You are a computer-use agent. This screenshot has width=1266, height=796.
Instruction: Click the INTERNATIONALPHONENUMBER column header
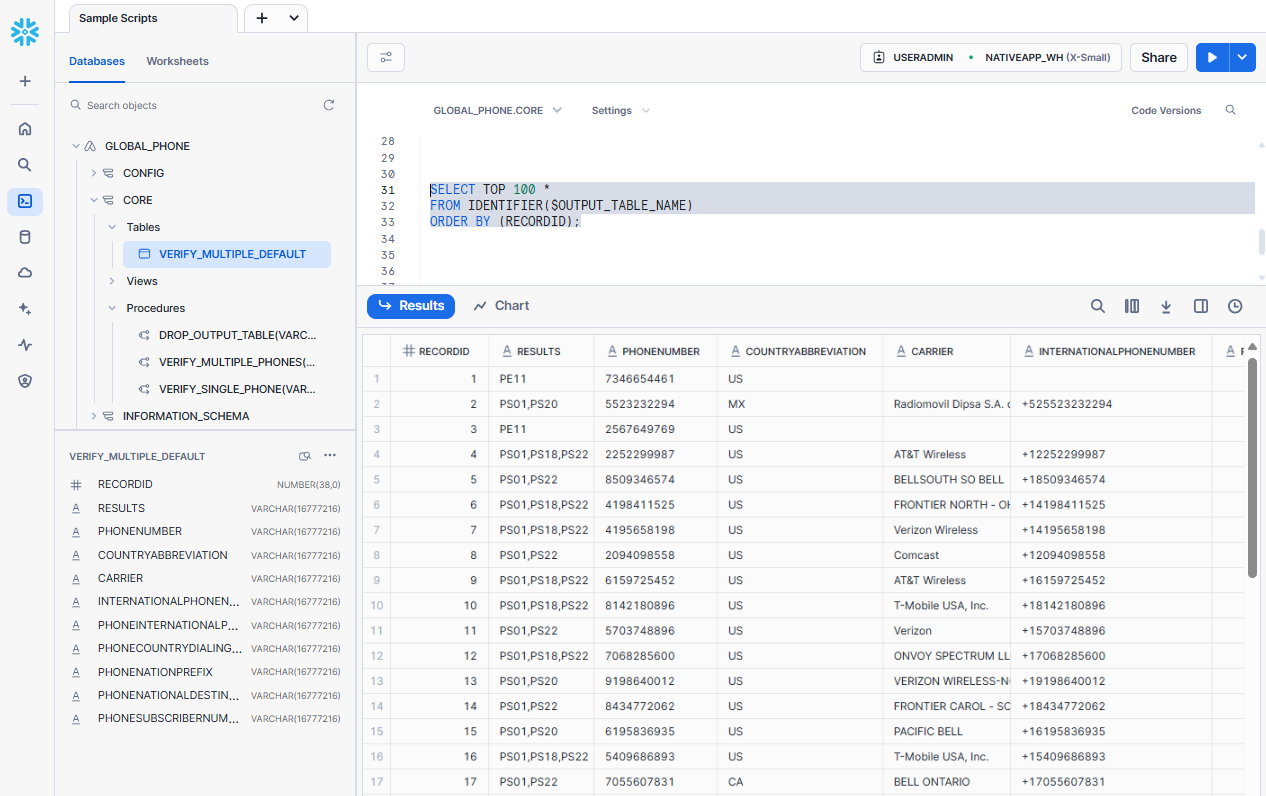tap(1111, 351)
